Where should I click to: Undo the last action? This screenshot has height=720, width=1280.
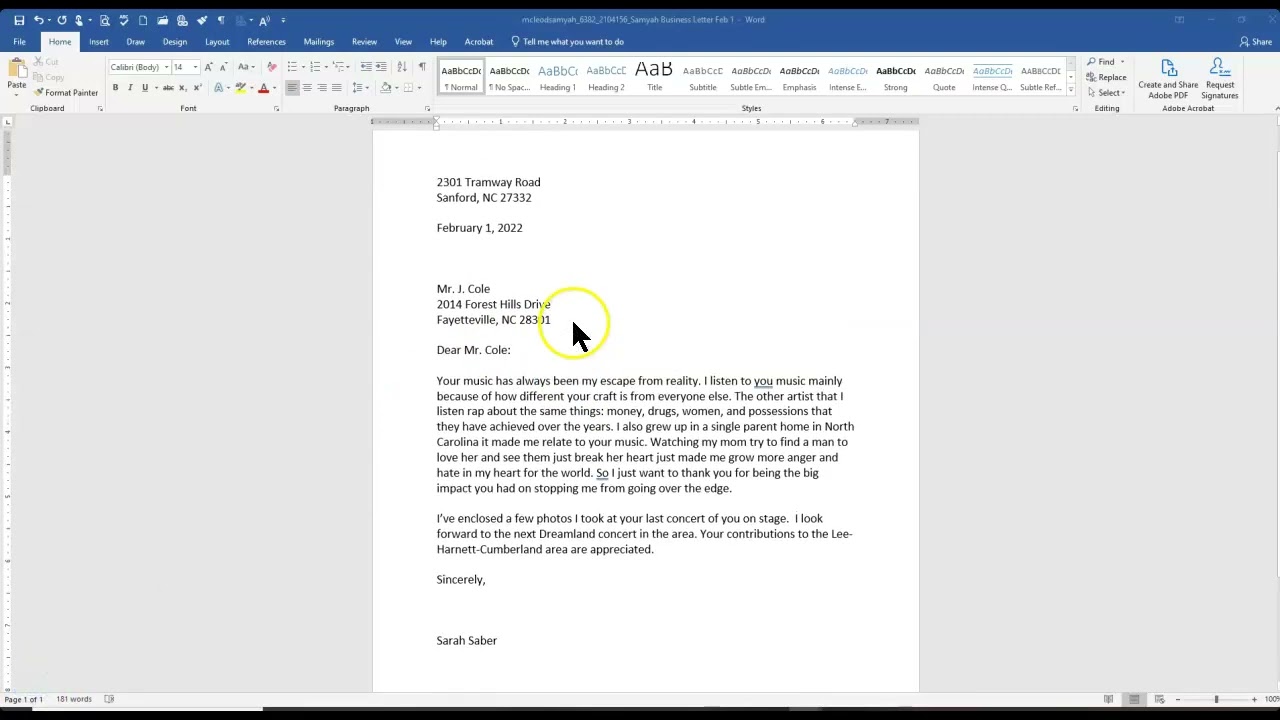pyautogui.click(x=38, y=20)
